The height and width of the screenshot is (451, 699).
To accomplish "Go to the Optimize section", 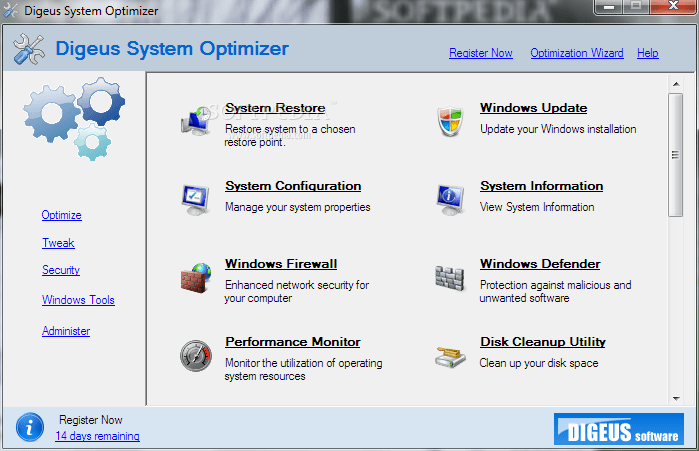I will pos(62,215).
